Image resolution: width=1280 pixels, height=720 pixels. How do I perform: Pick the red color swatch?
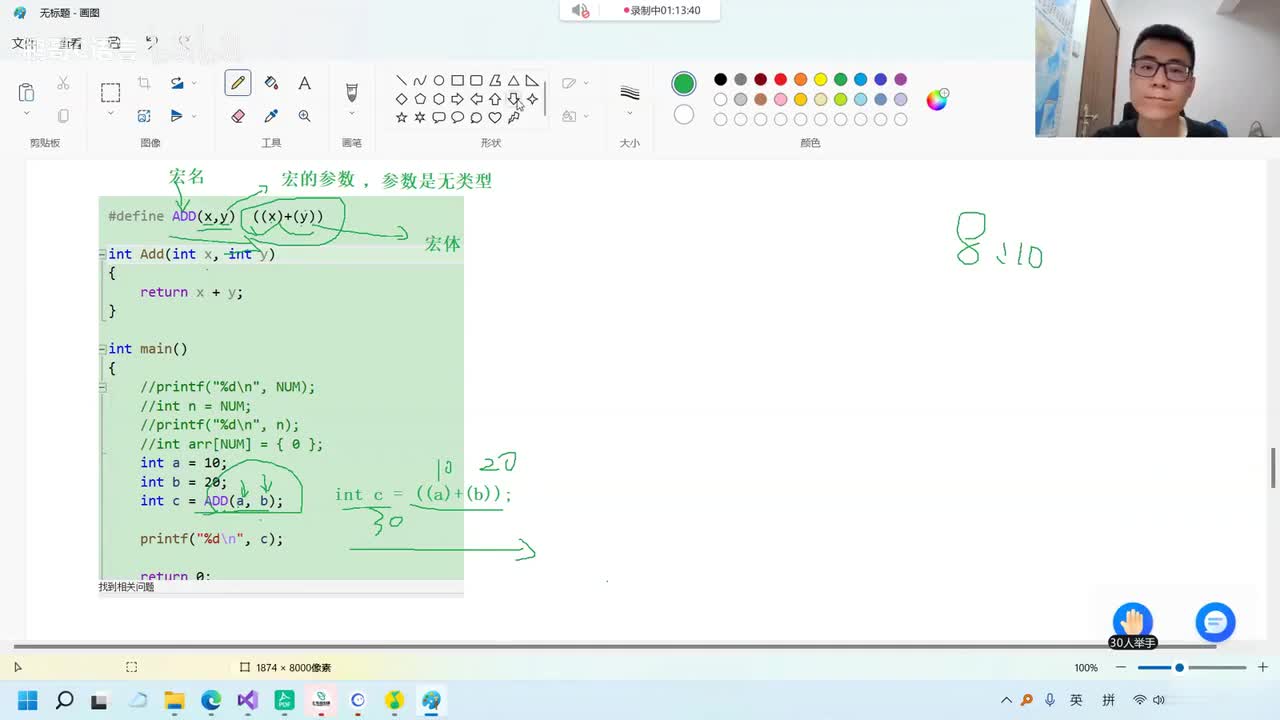coord(780,80)
